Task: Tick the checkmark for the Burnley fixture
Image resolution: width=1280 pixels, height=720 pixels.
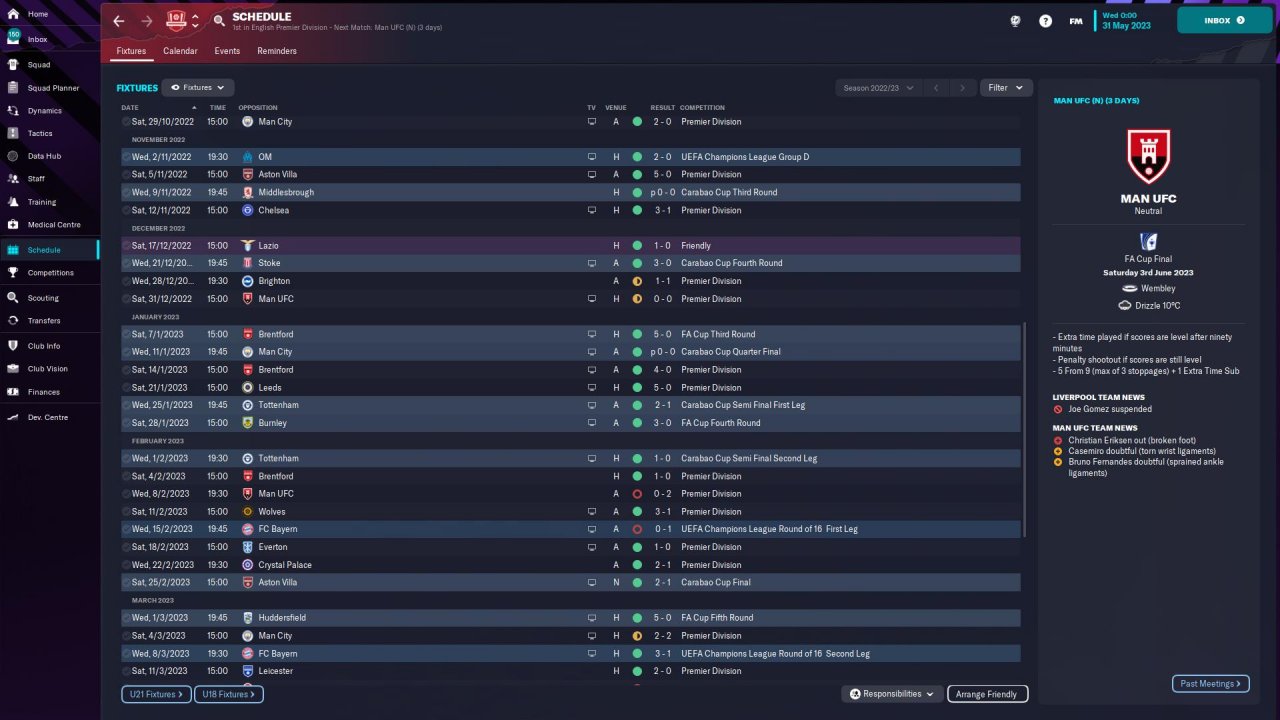Action: [x=127, y=423]
